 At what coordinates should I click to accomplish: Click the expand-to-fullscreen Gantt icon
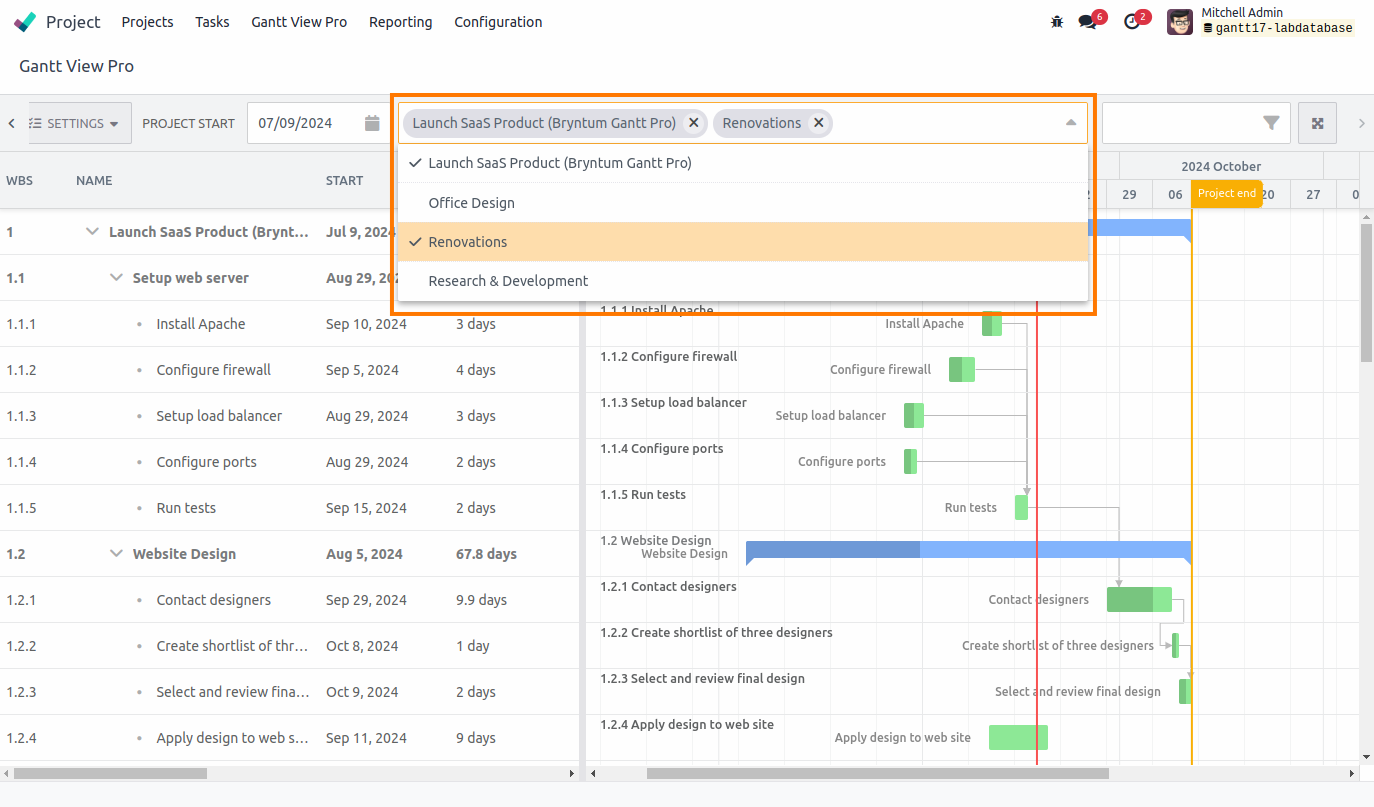click(x=1317, y=122)
